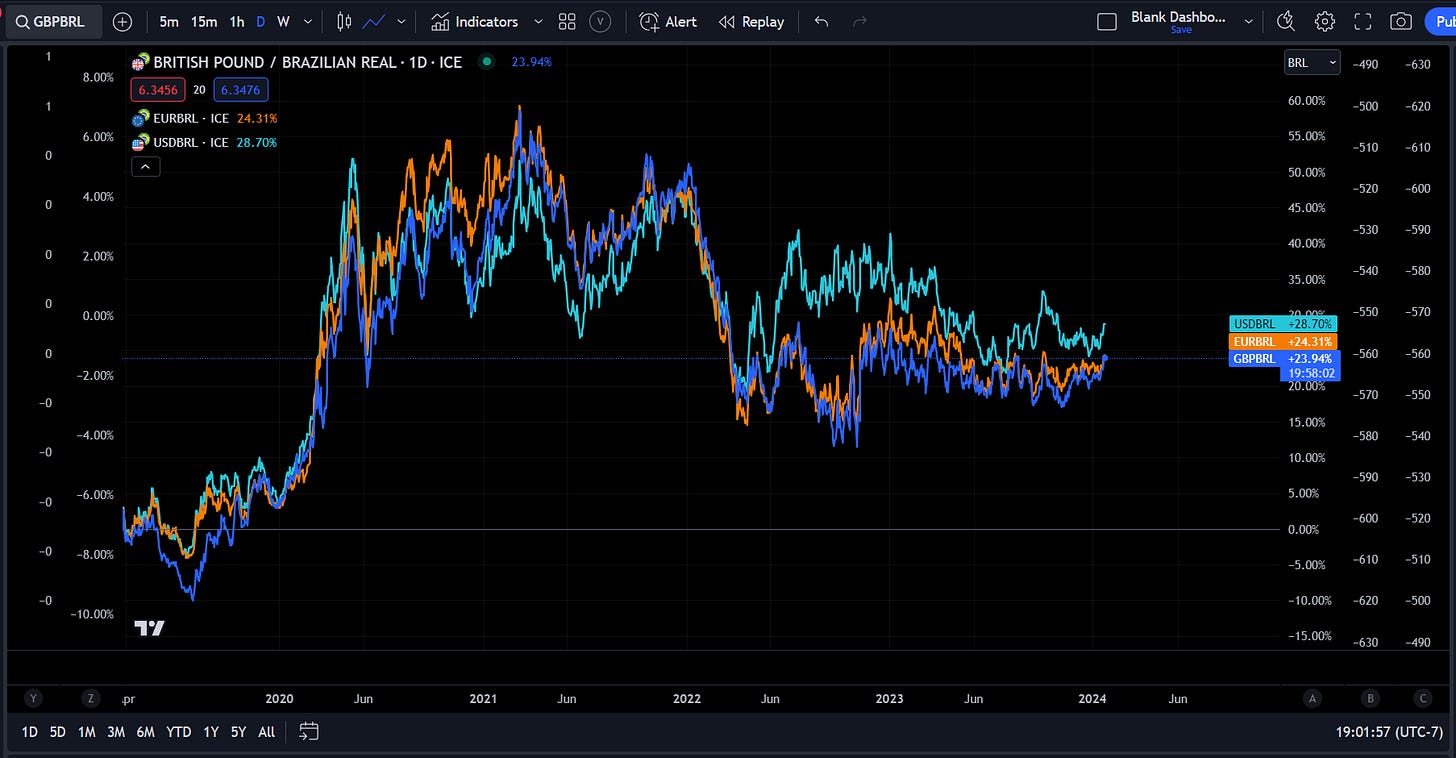The height and width of the screenshot is (758, 1456).
Task: Start Bar Replay mode
Action: tap(751, 21)
